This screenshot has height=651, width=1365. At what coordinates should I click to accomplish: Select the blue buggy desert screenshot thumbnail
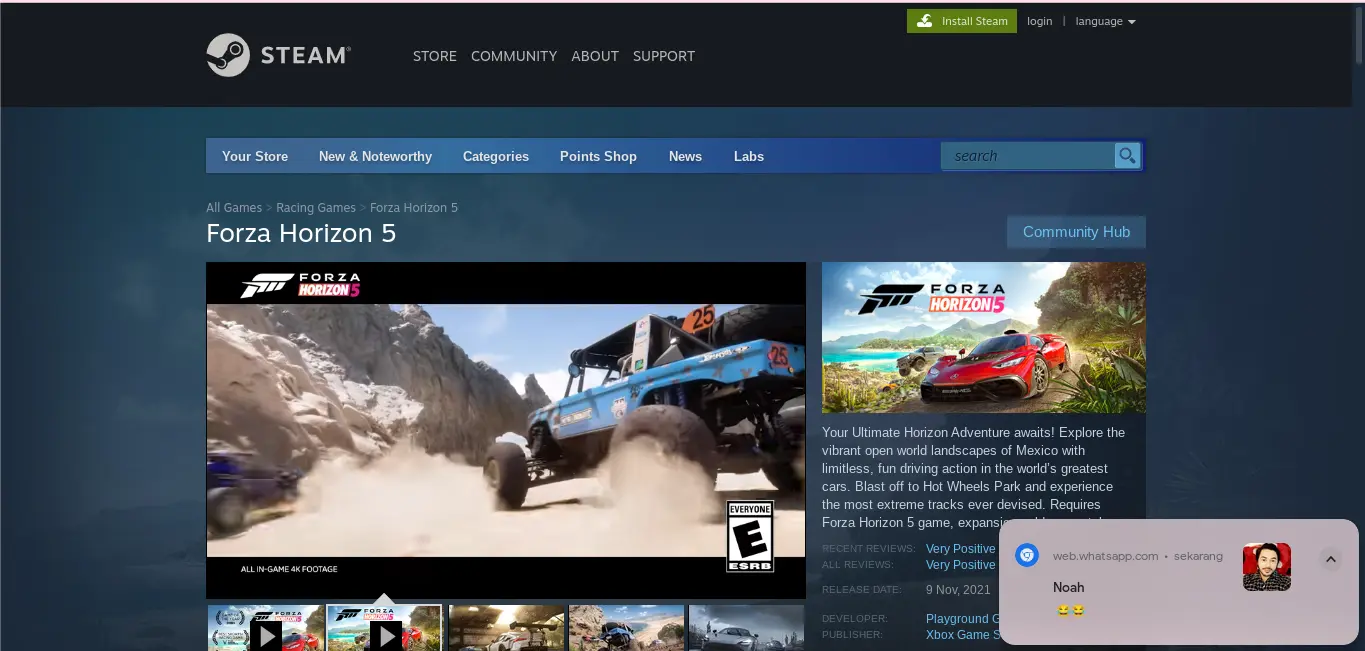pyautogui.click(x=626, y=628)
